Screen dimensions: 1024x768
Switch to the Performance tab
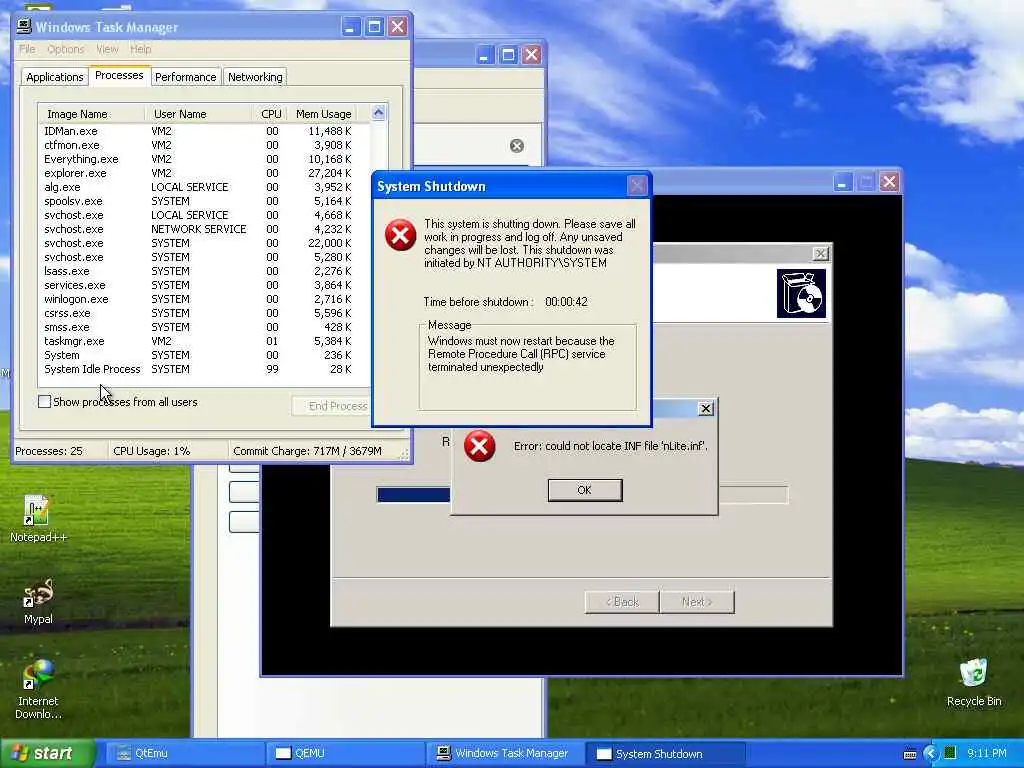[185, 77]
